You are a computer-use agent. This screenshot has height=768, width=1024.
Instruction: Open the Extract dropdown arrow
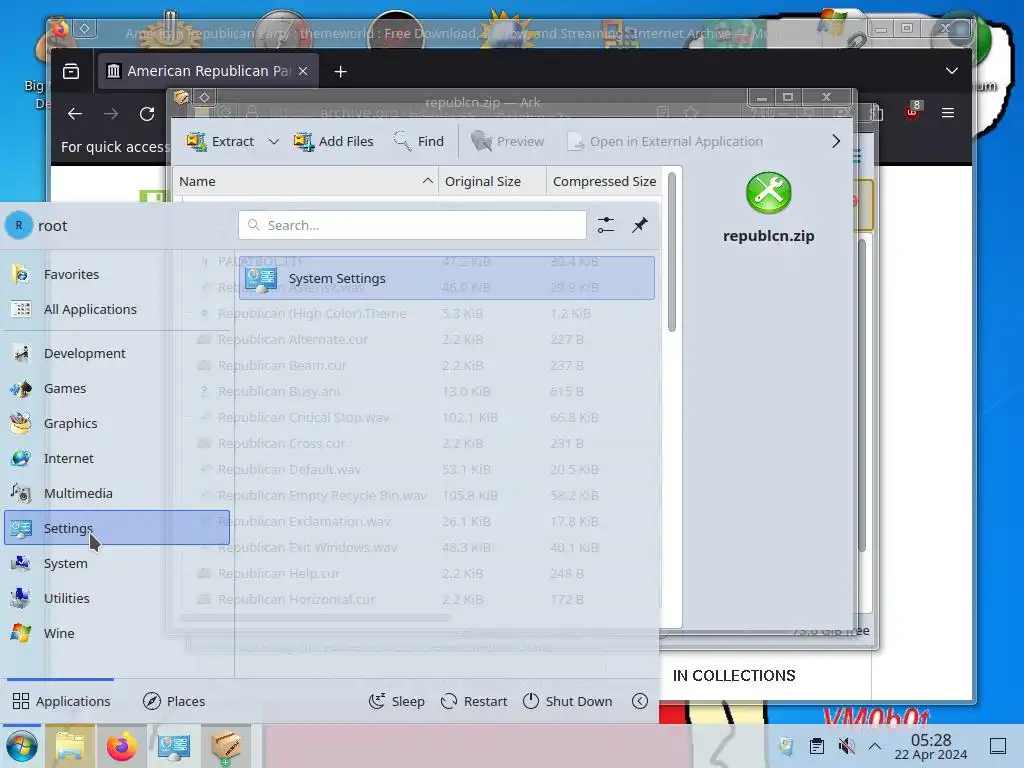tap(274, 141)
